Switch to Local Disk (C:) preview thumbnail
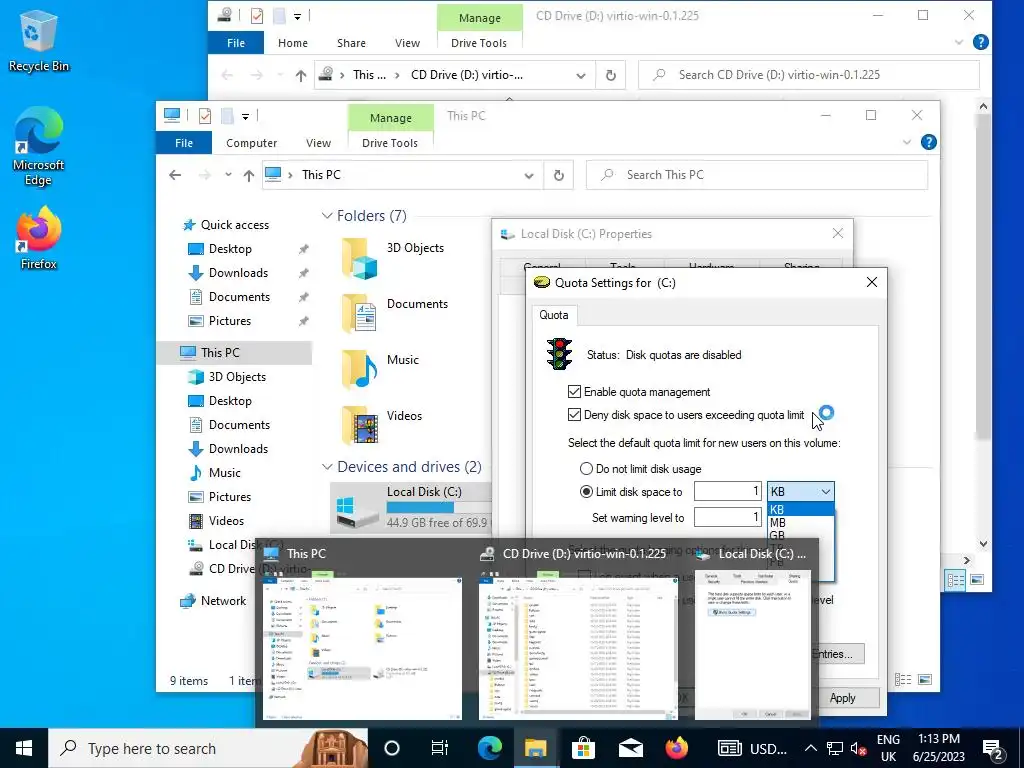This screenshot has width=1024, height=768. [752, 632]
